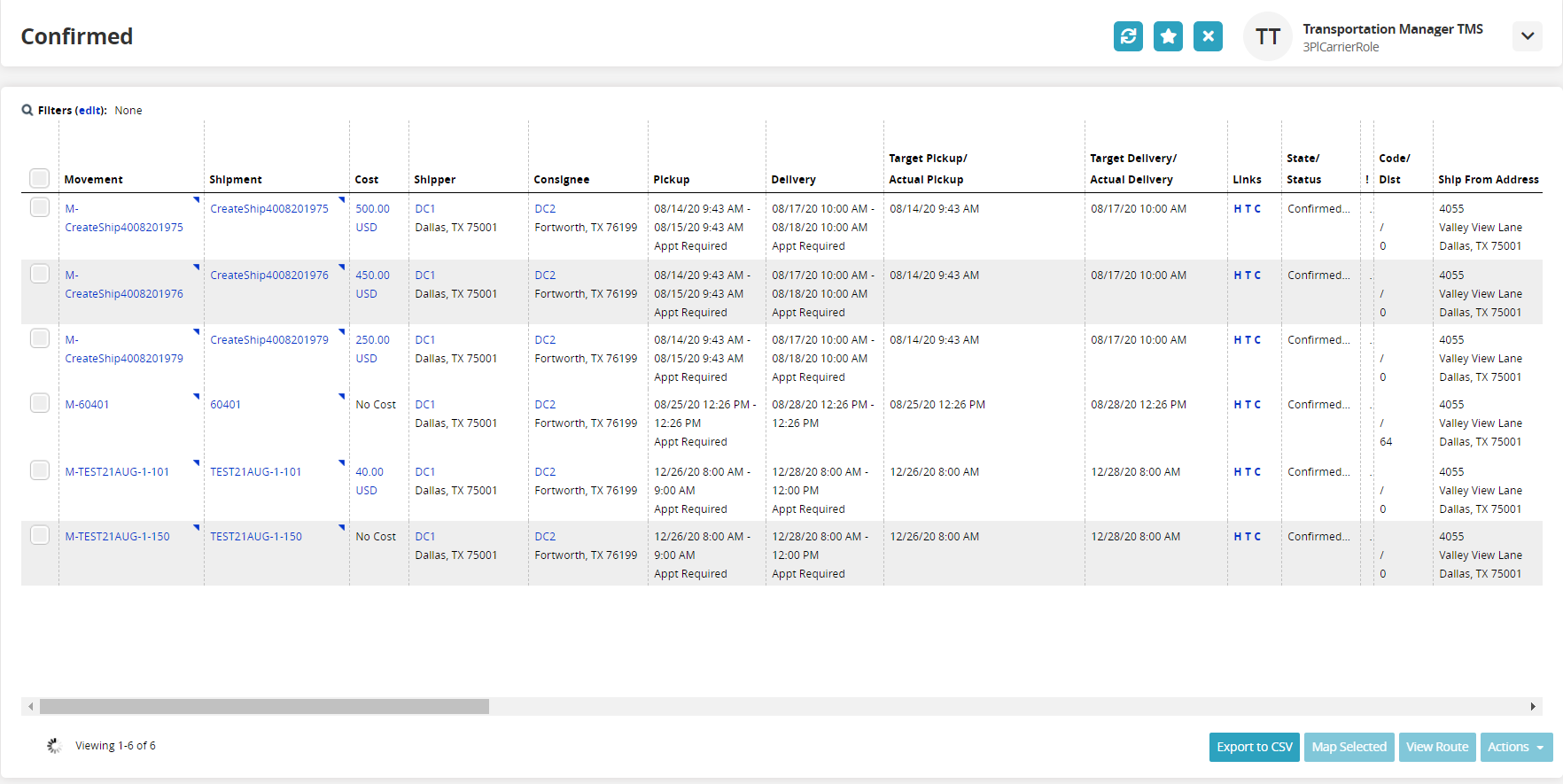This screenshot has height=784, width=1563.
Task: Click the horizontal scrollbar thumb
Action: [264, 706]
